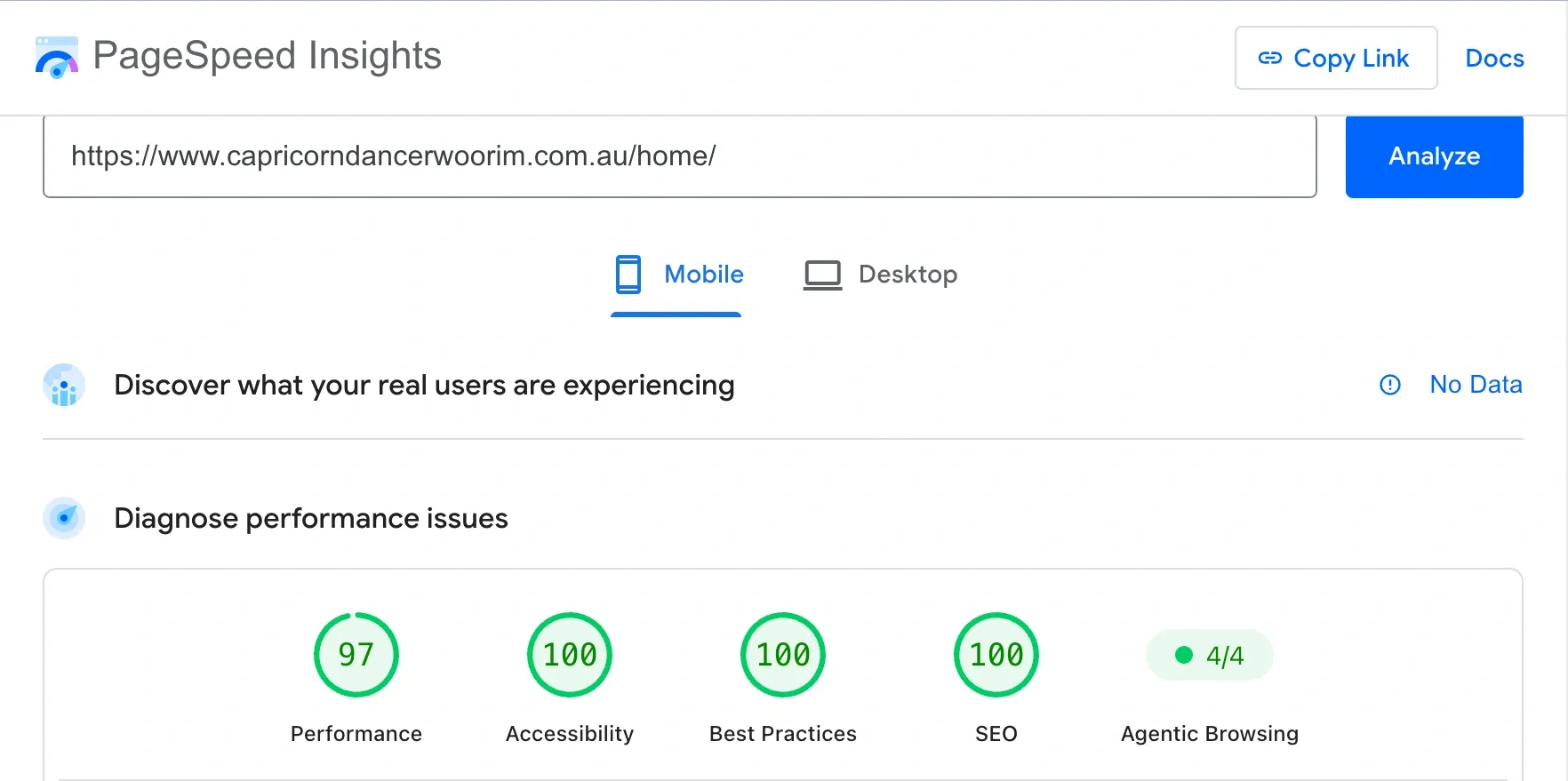Open the Performance score gauge 97
This screenshot has width=1568, height=781.
click(x=356, y=655)
